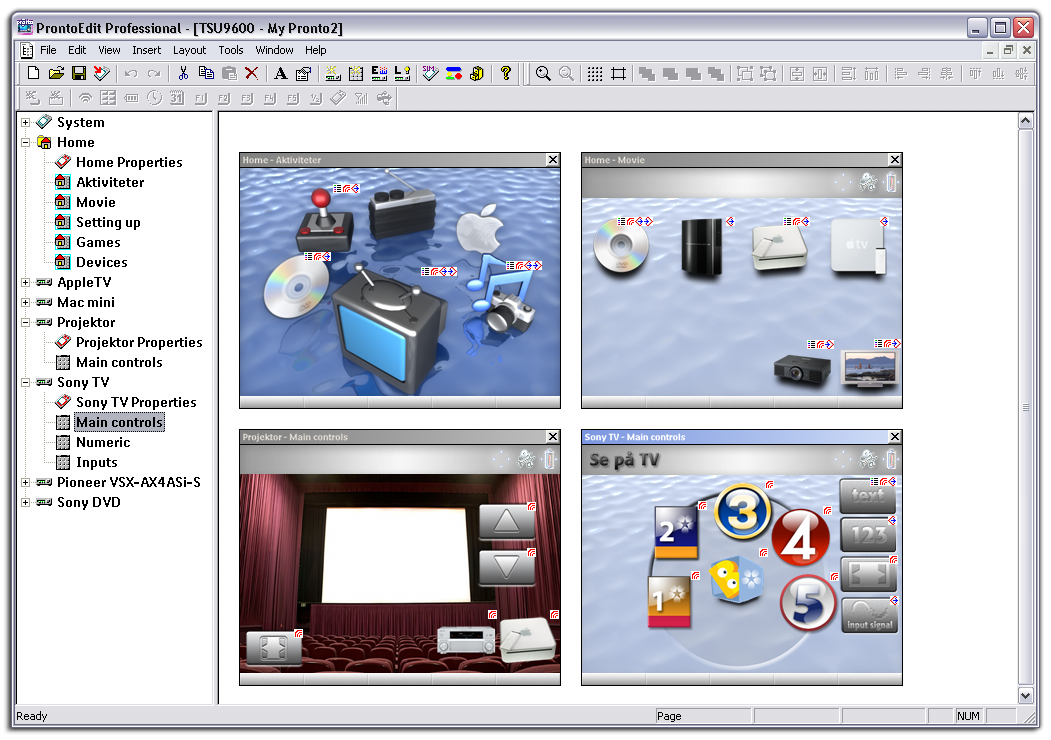The height and width of the screenshot is (740, 1051).
Task: Open the Layout menu
Action: pyautogui.click(x=189, y=50)
